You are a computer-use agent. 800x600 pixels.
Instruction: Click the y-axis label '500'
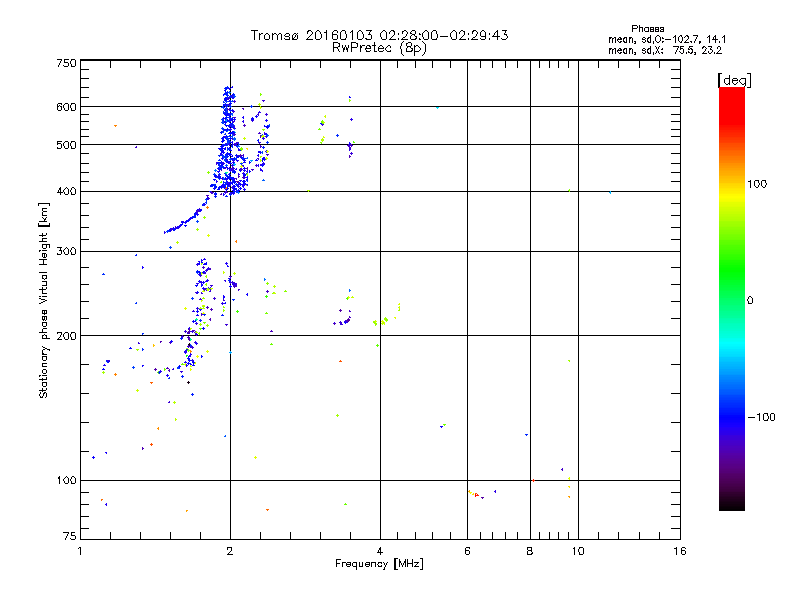66,145
